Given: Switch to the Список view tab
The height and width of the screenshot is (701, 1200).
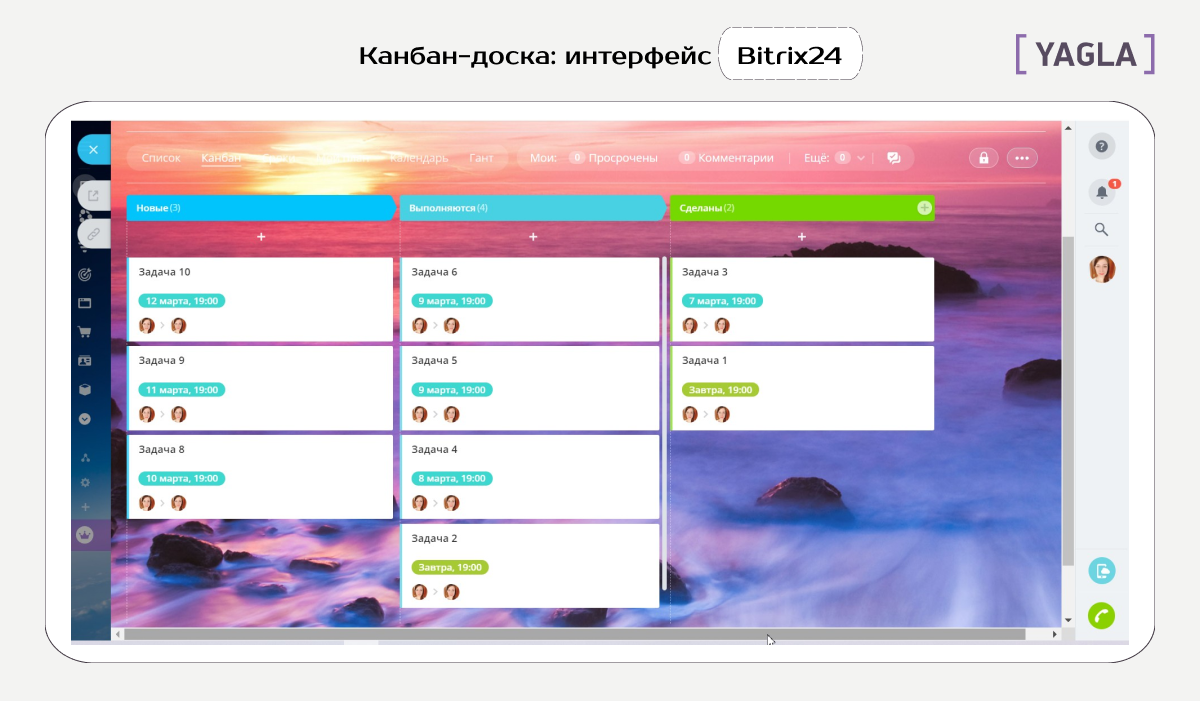Looking at the screenshot, I should [x=161, y=158].
